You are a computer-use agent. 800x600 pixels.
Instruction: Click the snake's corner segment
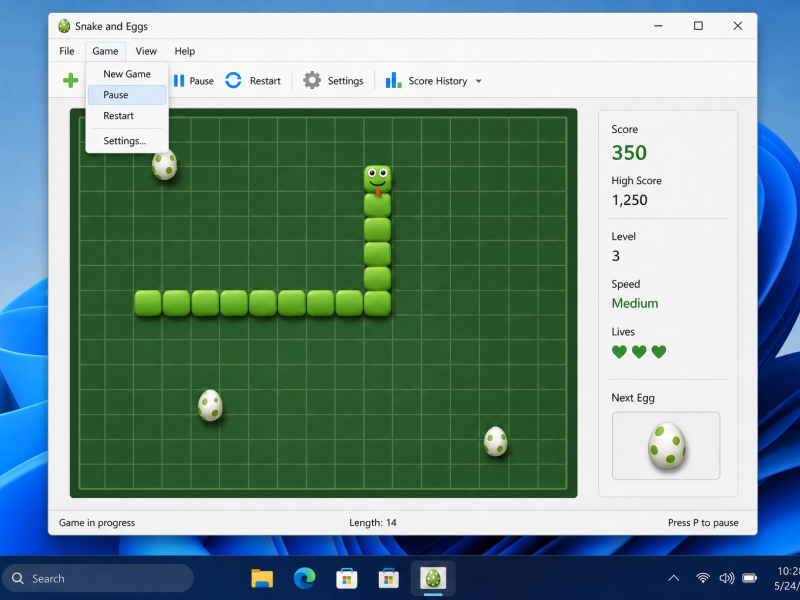(378, 303)
